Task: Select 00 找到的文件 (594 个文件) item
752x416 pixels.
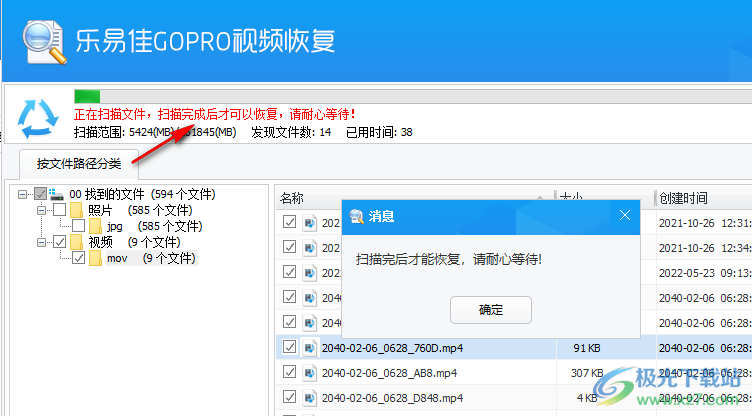Action: 142,194
